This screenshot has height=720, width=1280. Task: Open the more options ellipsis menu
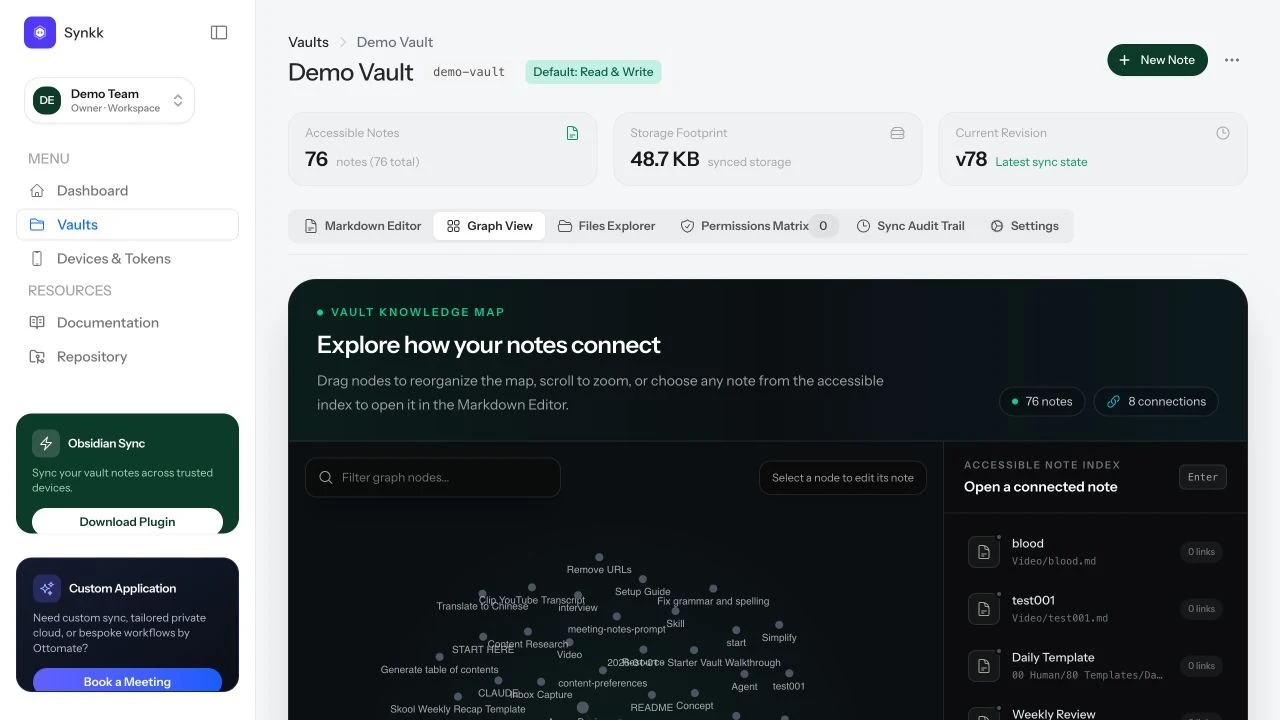(x=1232, y=60)
